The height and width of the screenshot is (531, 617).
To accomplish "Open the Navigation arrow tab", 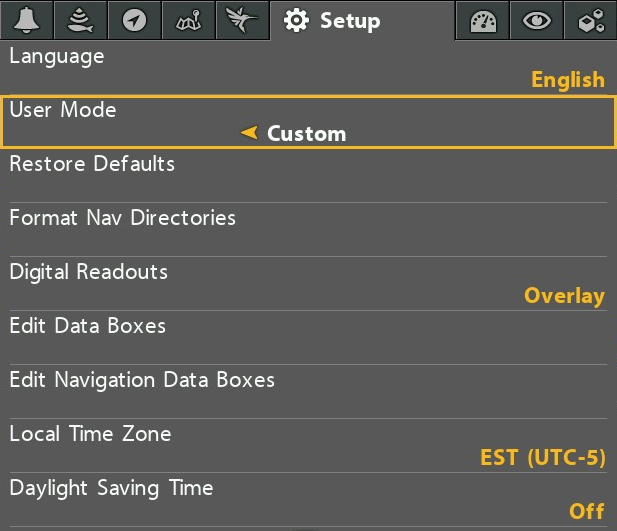I will (135, 20).
